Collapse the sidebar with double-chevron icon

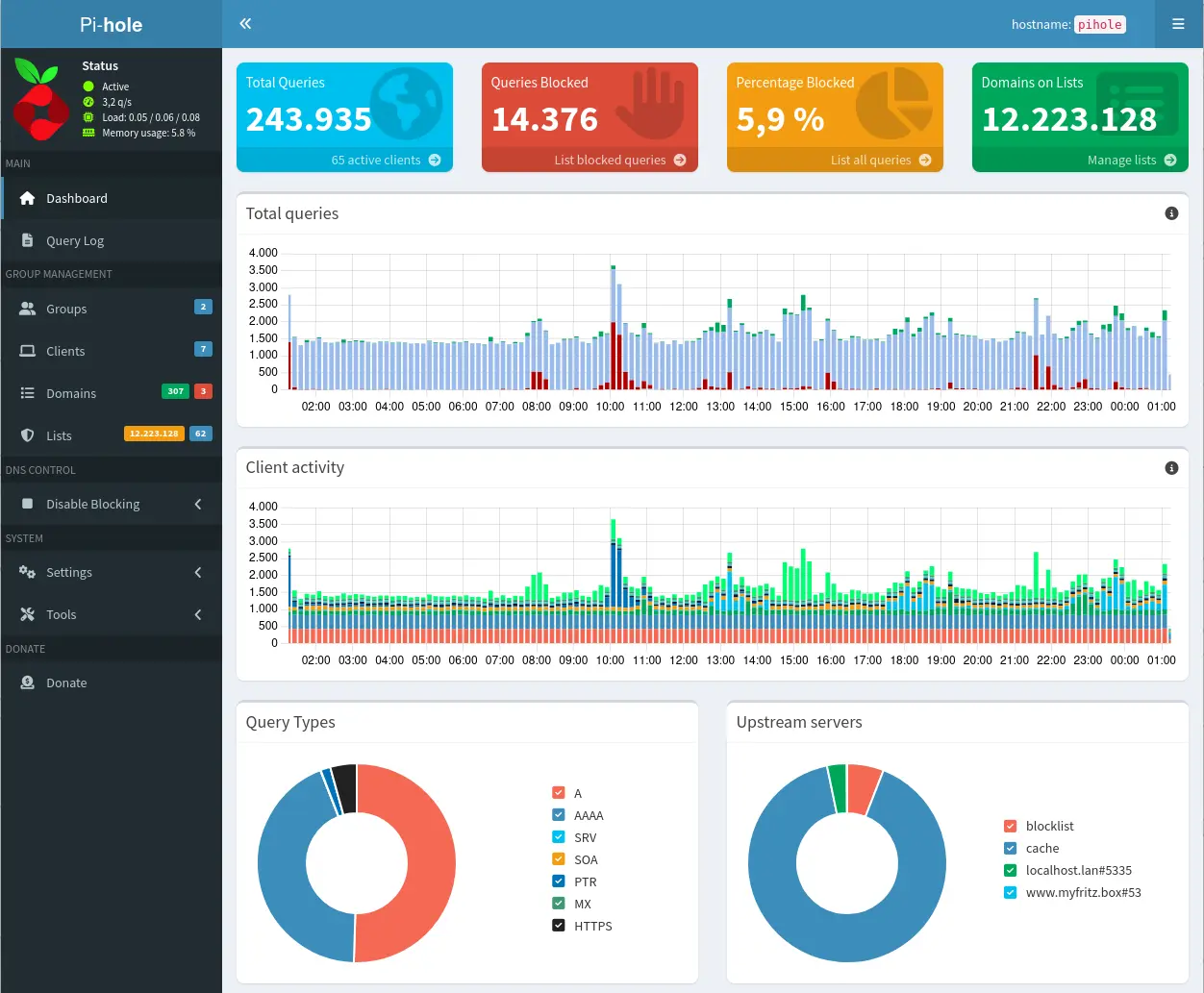tap(245, 24)
